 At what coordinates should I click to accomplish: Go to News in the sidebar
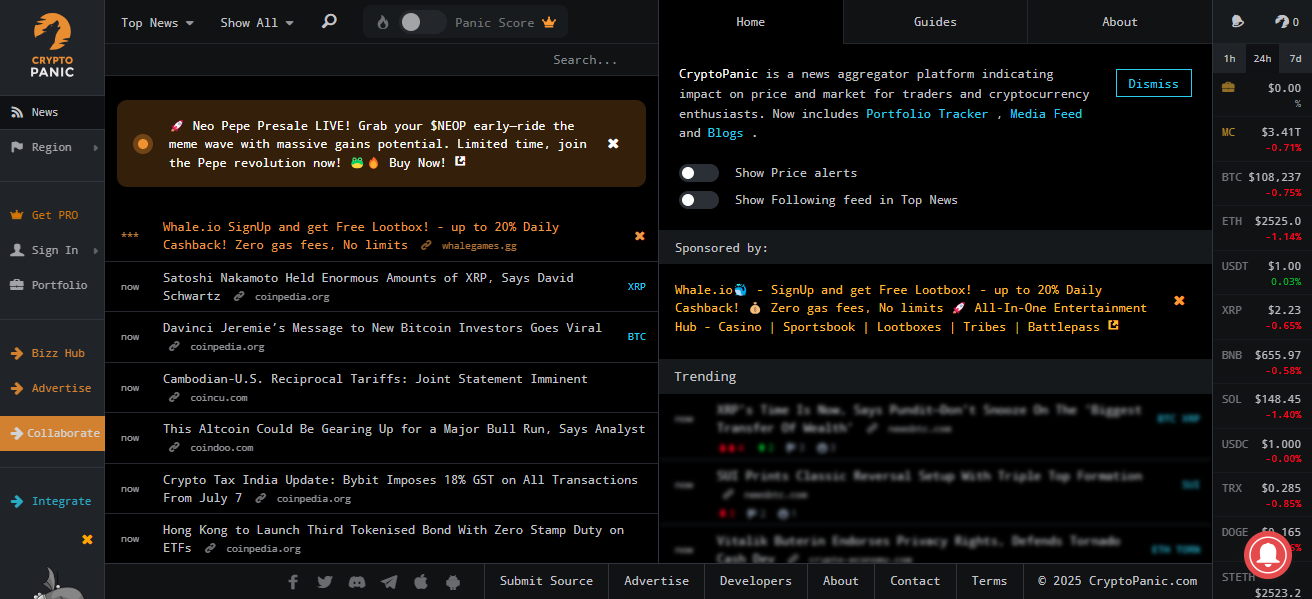click(52, 112)
